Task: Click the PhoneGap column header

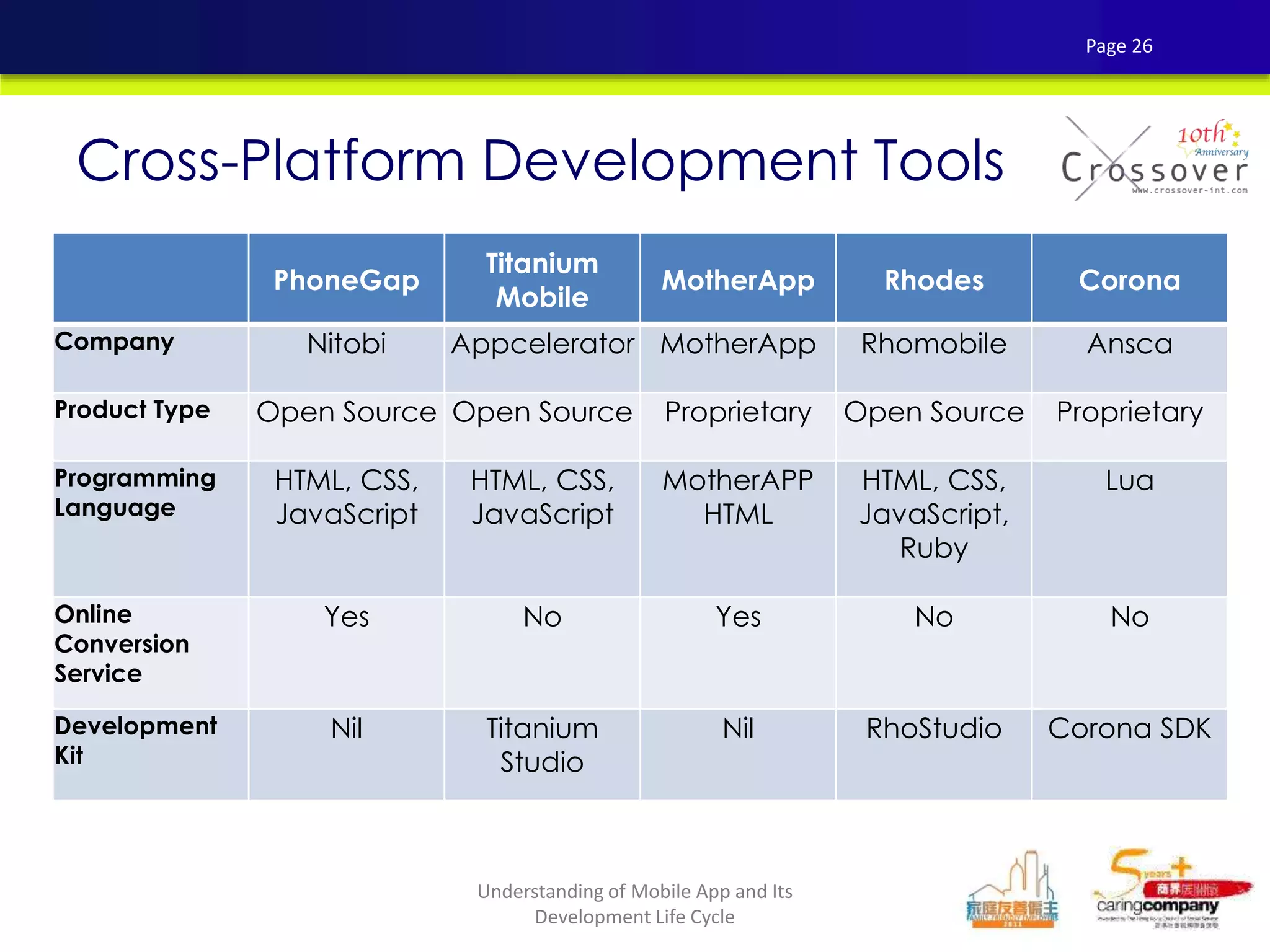Action: click(x=346, y=280)
